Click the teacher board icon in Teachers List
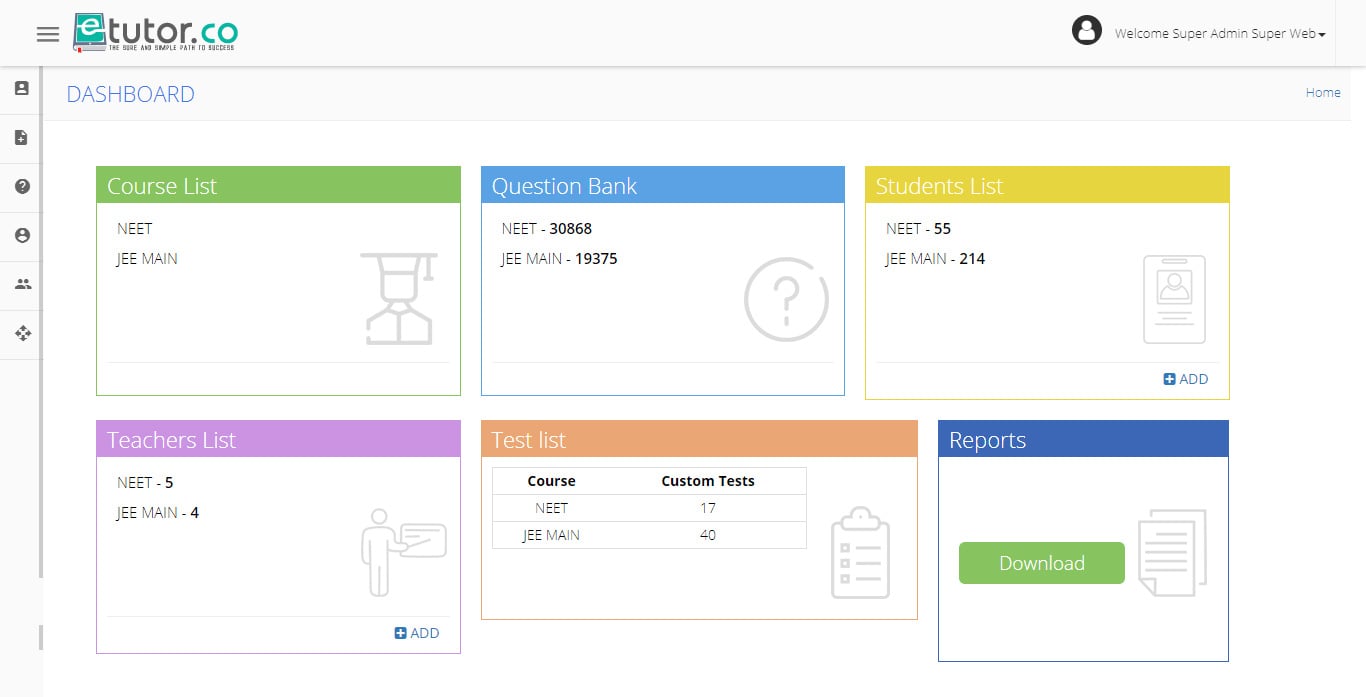 tap(403, 551)
